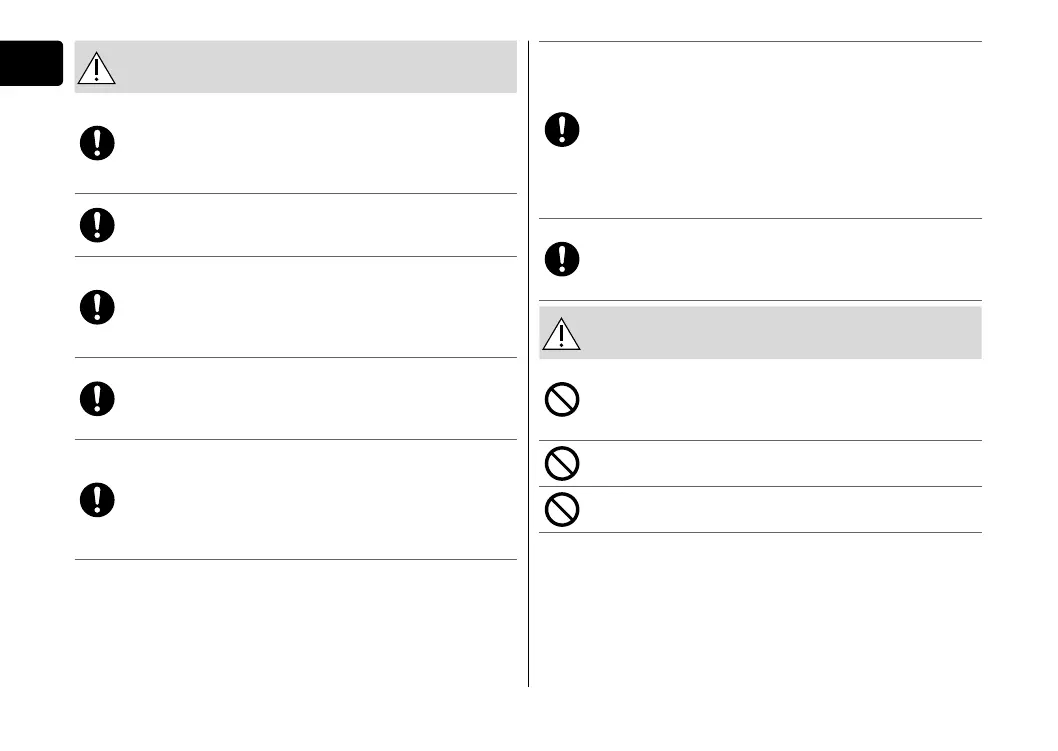Image resolution: width=1058 pixels, height=751 pixels.
Task: Click the warning triangle in the left header
Action: (96, 67)
